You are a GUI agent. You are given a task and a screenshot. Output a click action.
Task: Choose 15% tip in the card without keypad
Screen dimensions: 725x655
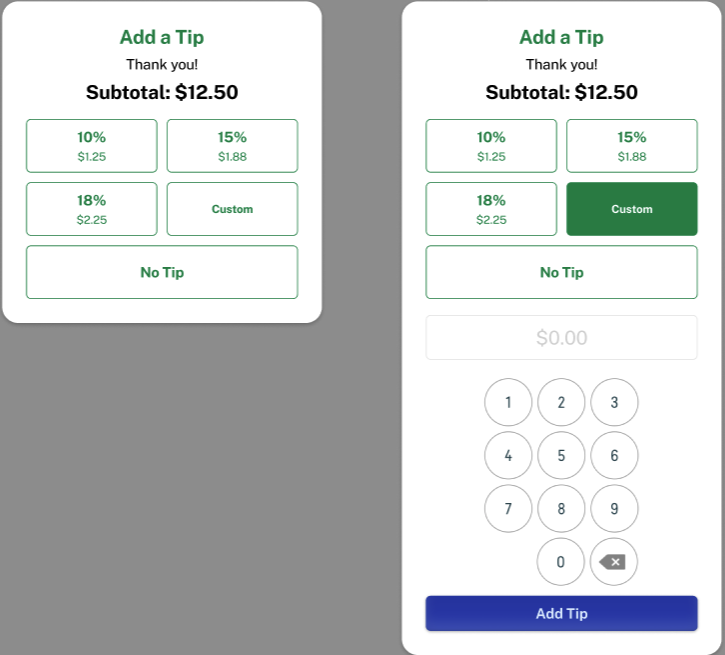click(232, 146)
